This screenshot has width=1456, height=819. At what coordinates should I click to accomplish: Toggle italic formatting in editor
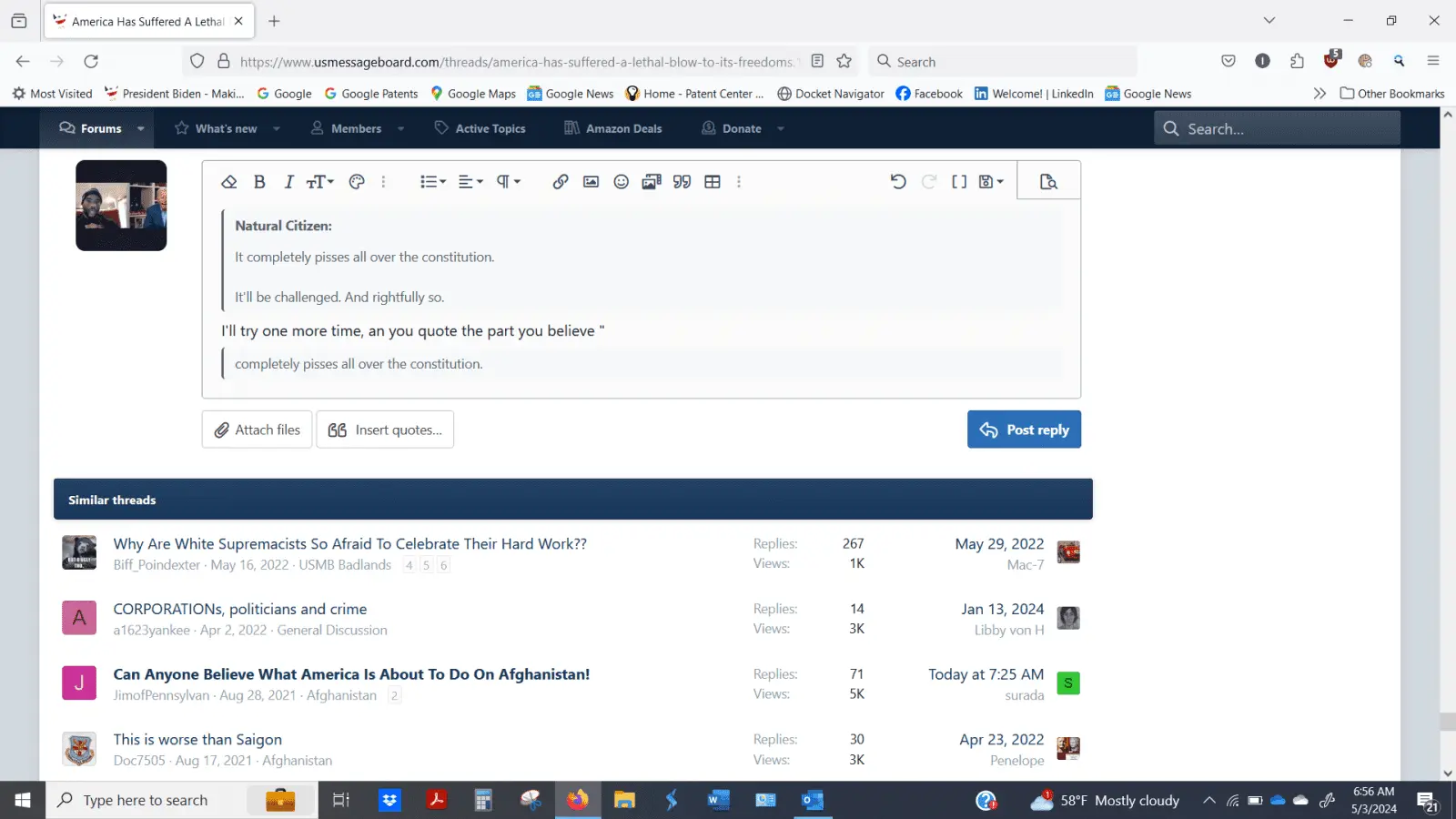pos(289,182)
